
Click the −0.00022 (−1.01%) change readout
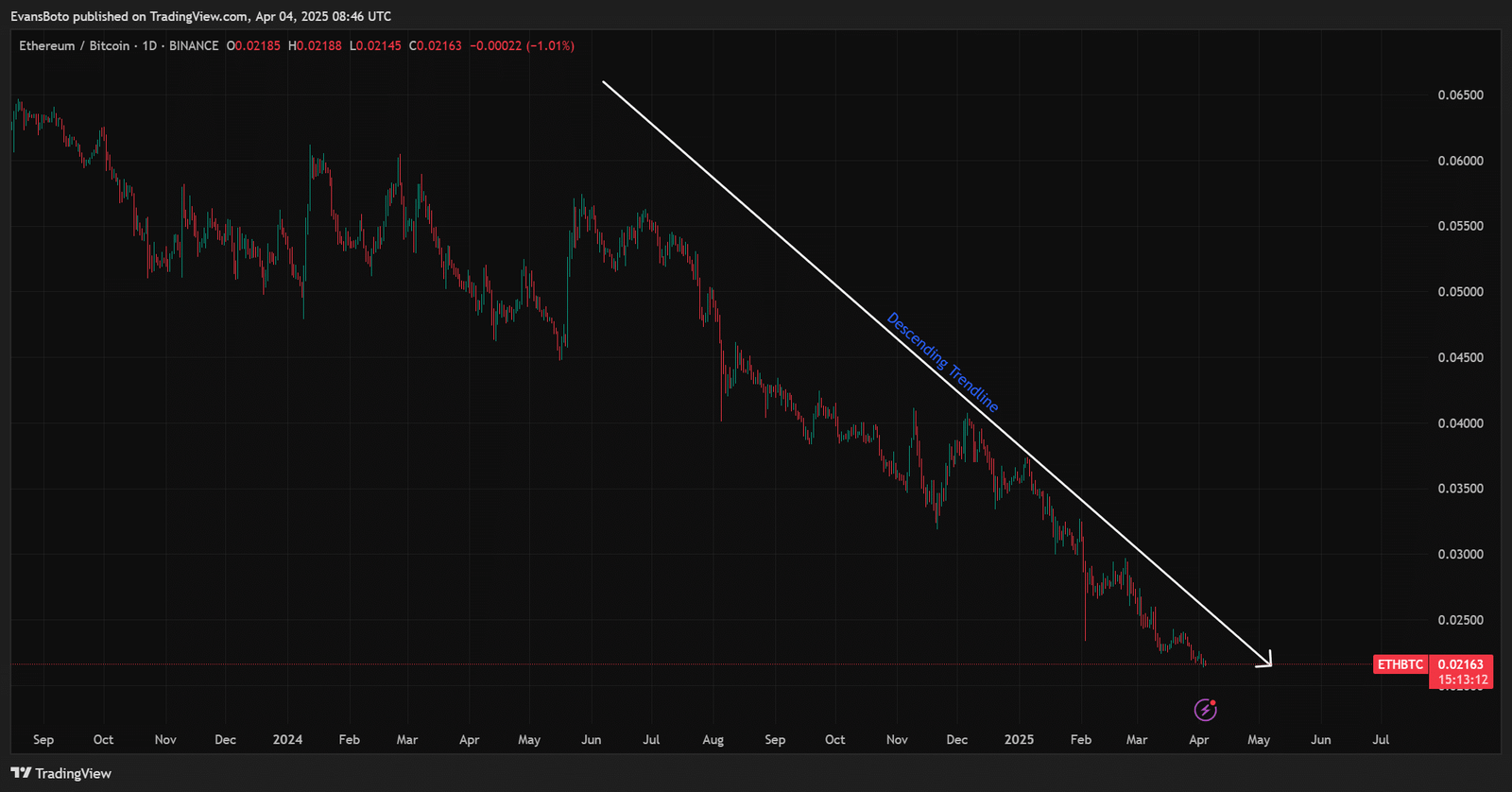tap(522, 45)
